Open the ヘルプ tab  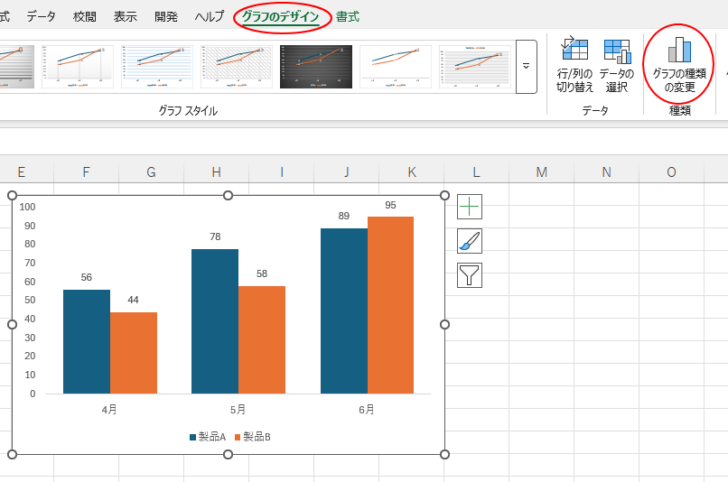click(x=209, y=17)
